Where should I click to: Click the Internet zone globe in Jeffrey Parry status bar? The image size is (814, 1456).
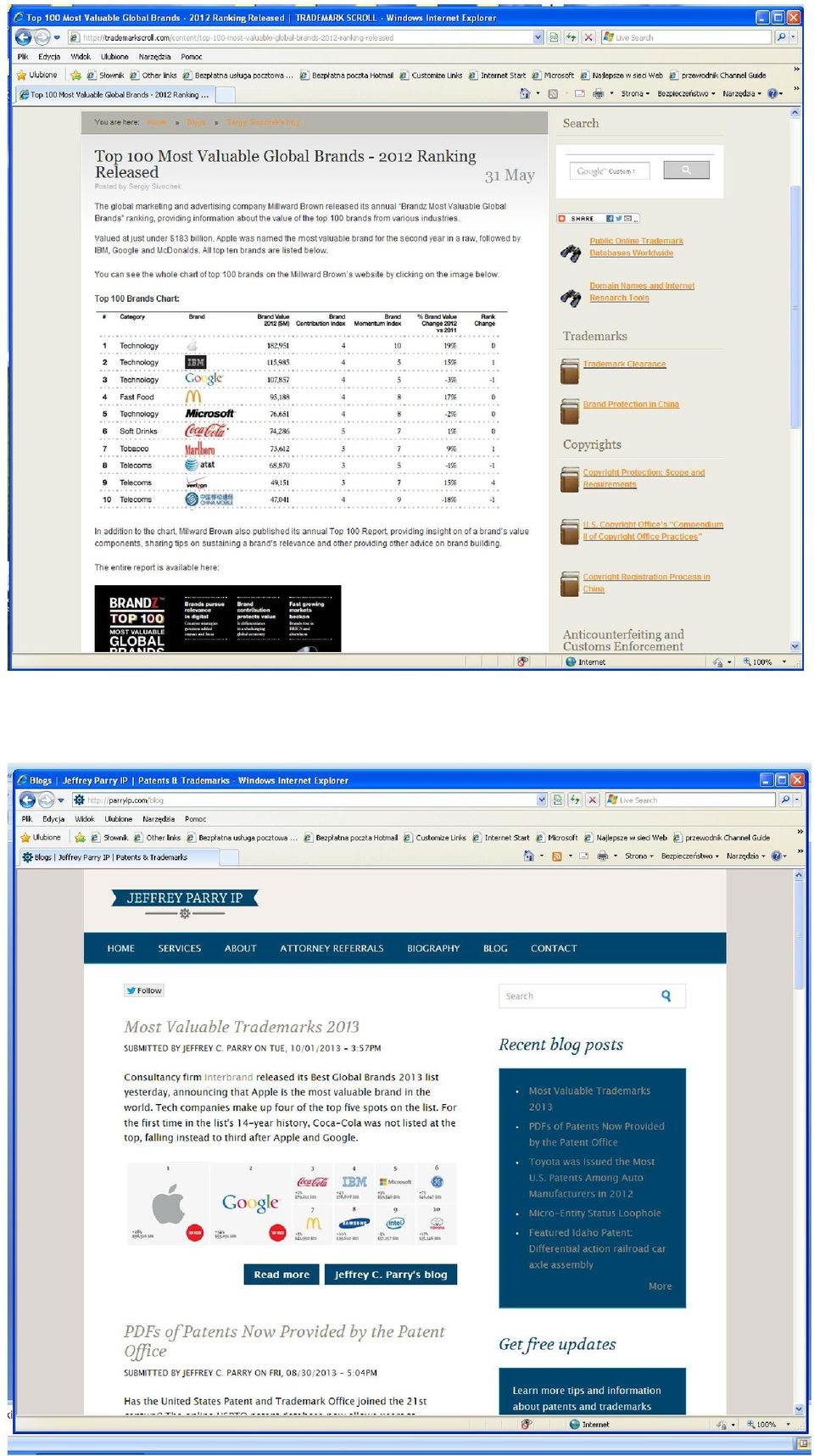574,1425
